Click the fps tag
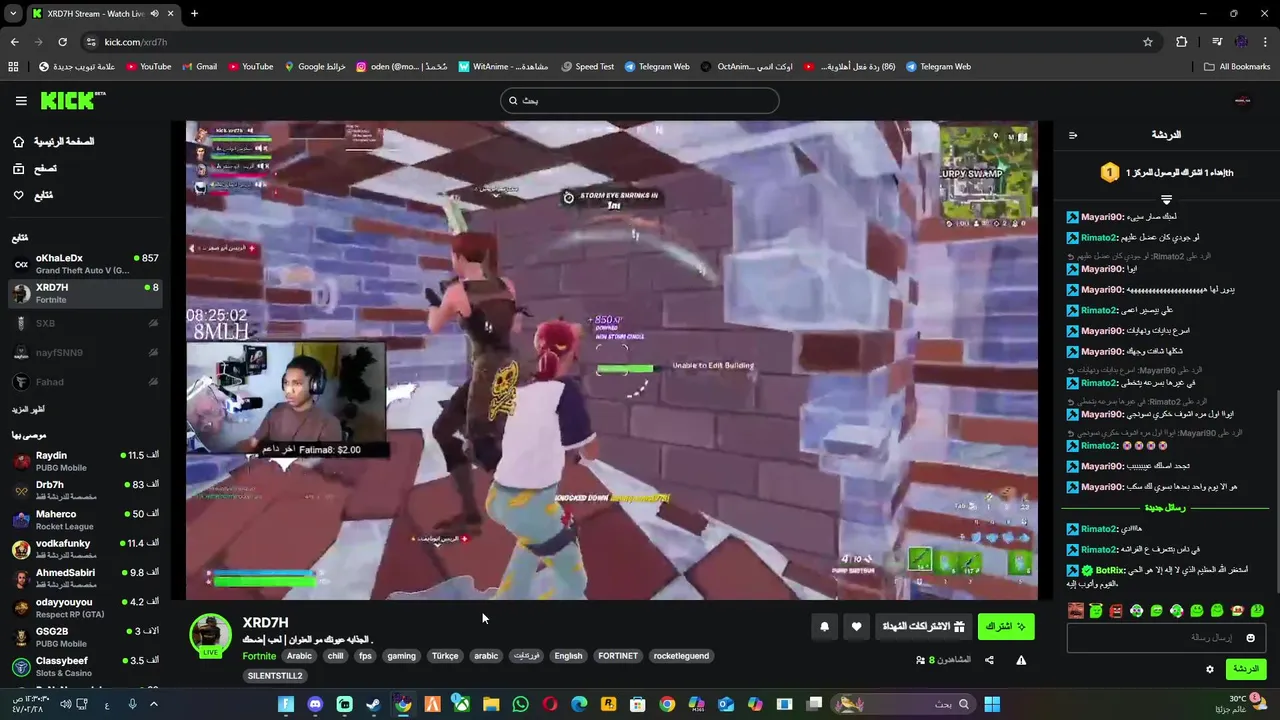Viewport: 1280px width, 720px height. coord(365,656)
